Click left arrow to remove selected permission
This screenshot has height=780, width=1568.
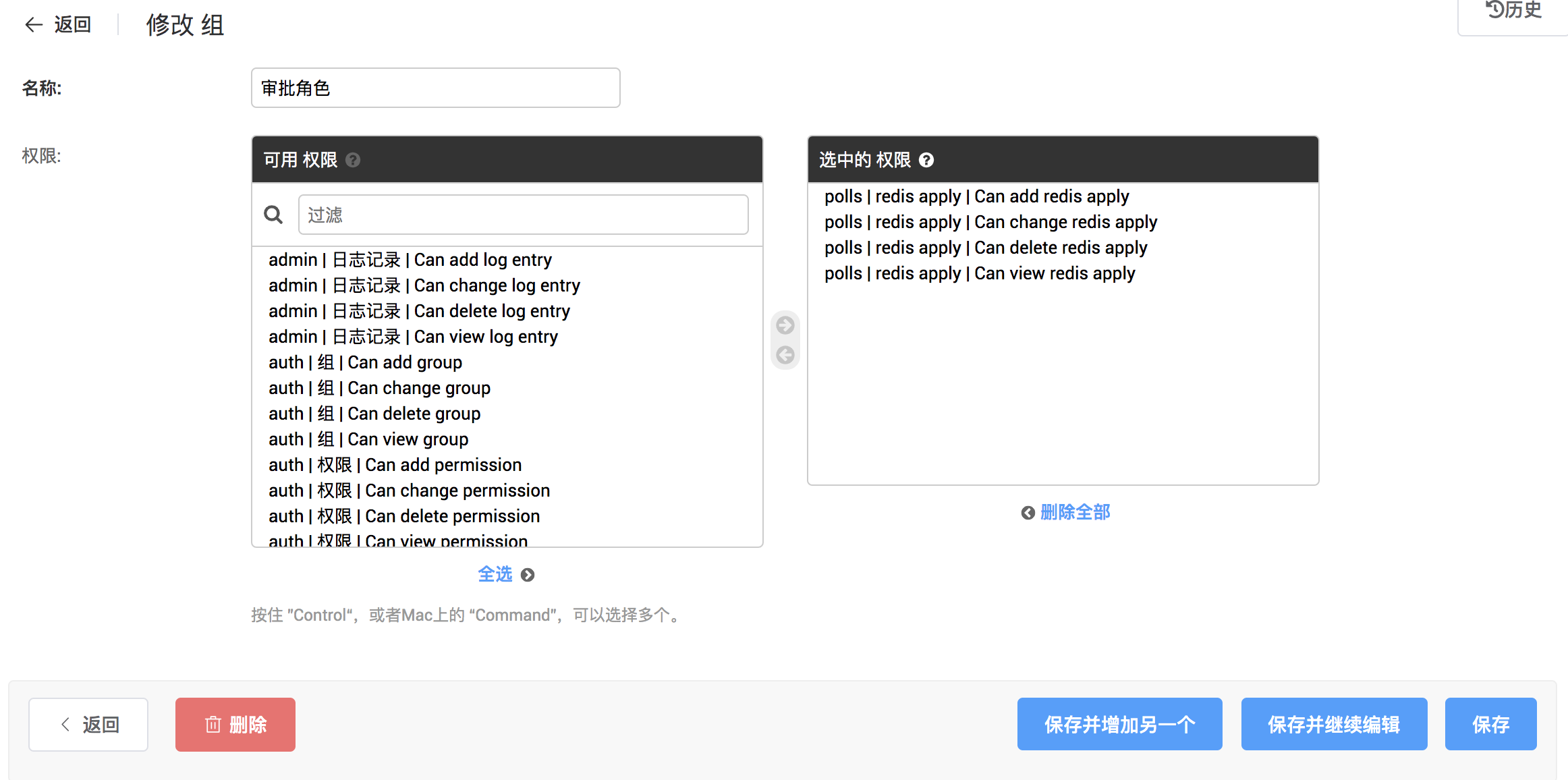785,355
